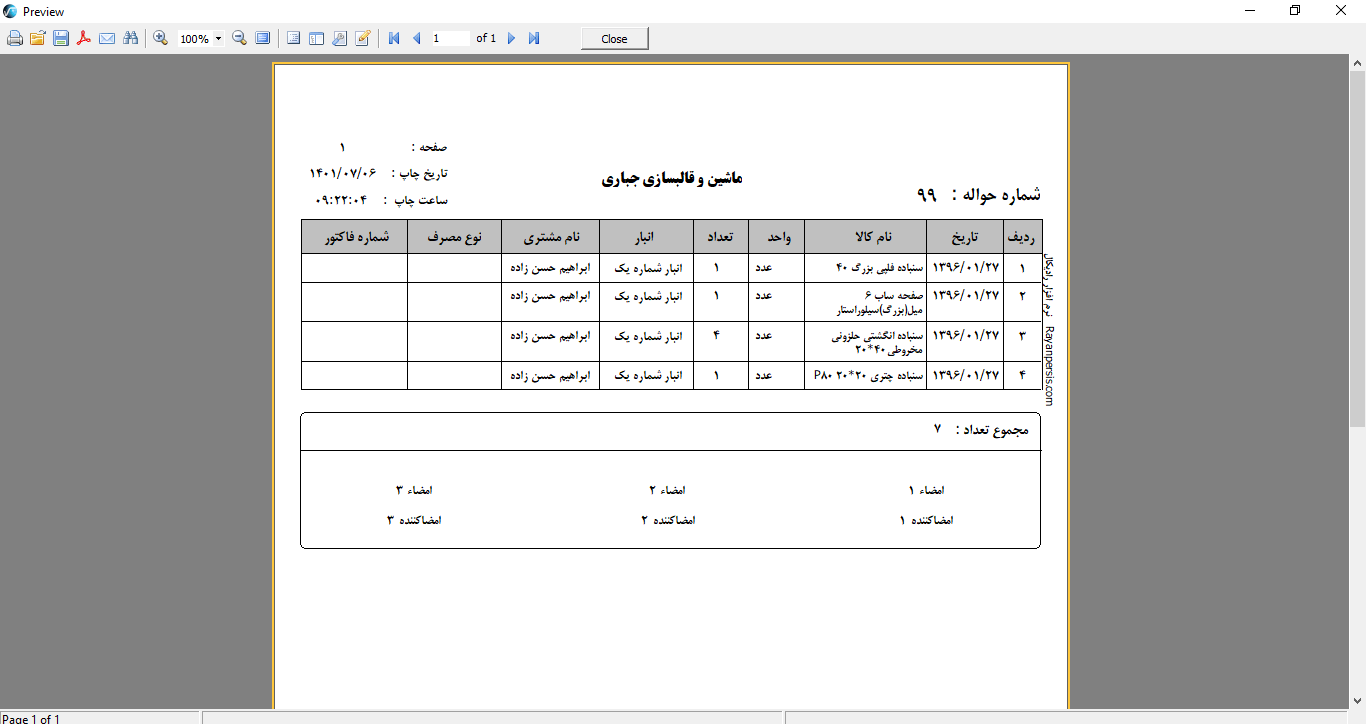Screen dimensions: 1366x724
Task: Click the 'صفحه' page label
Action: click(430, 147)
